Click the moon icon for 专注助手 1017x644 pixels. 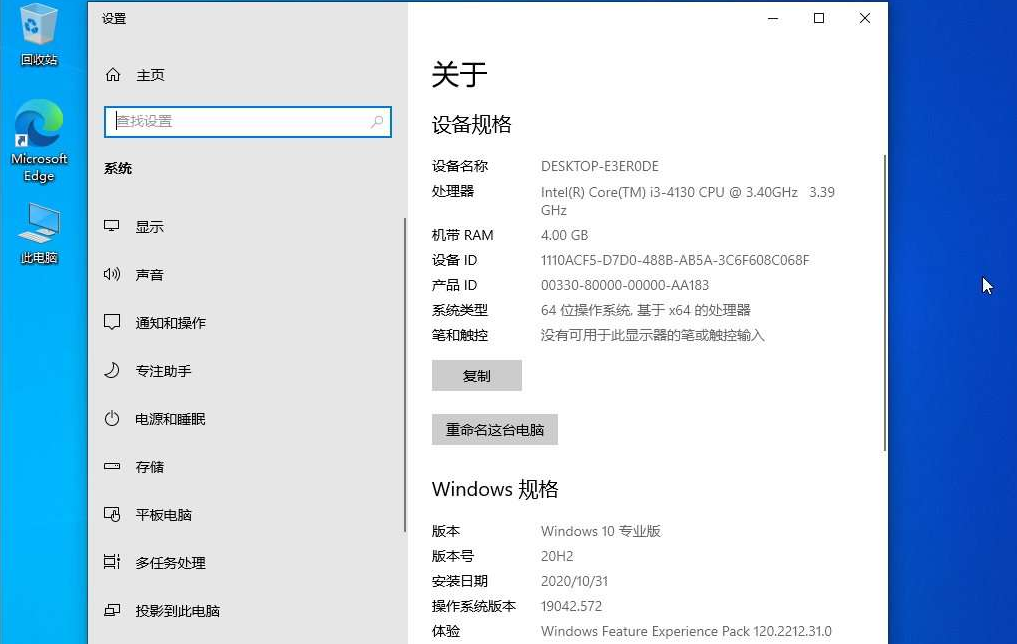[x=112, y=370]
